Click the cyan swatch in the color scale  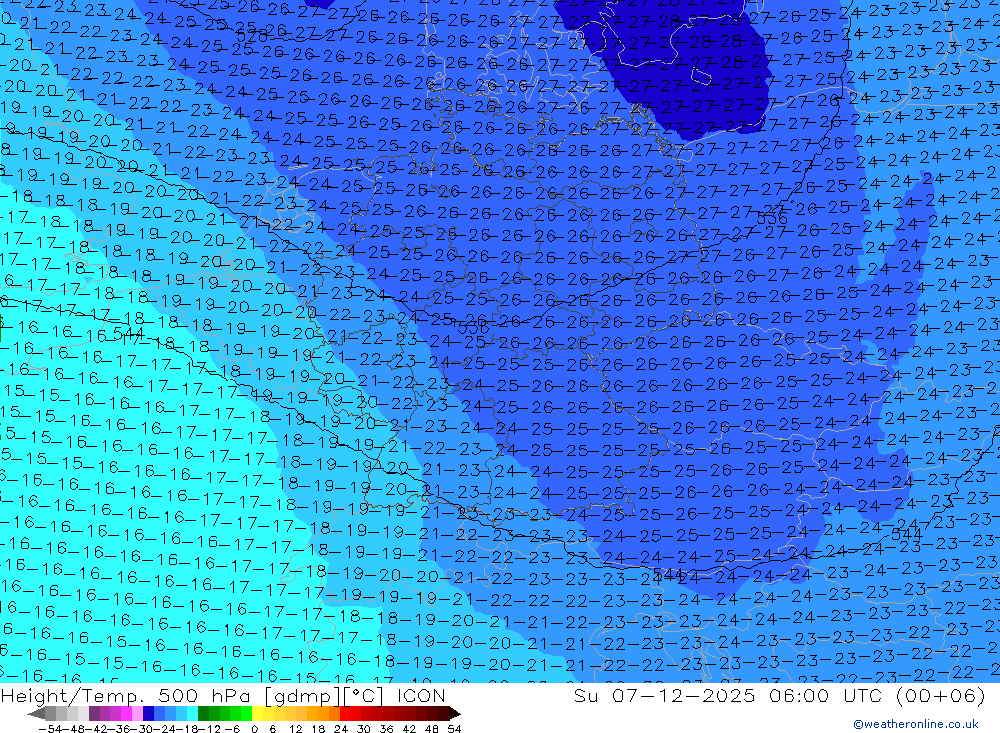(192, 713)
